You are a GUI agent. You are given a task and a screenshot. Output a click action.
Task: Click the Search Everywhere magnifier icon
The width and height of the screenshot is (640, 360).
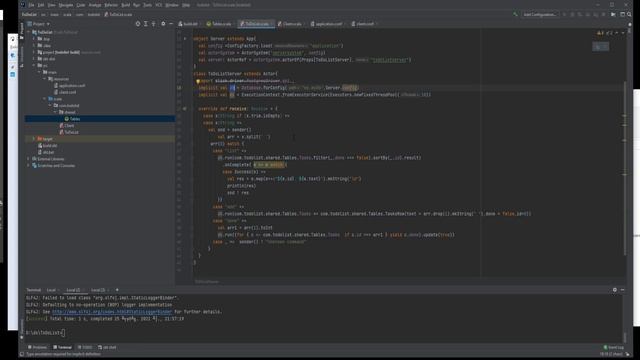(629, 14)
